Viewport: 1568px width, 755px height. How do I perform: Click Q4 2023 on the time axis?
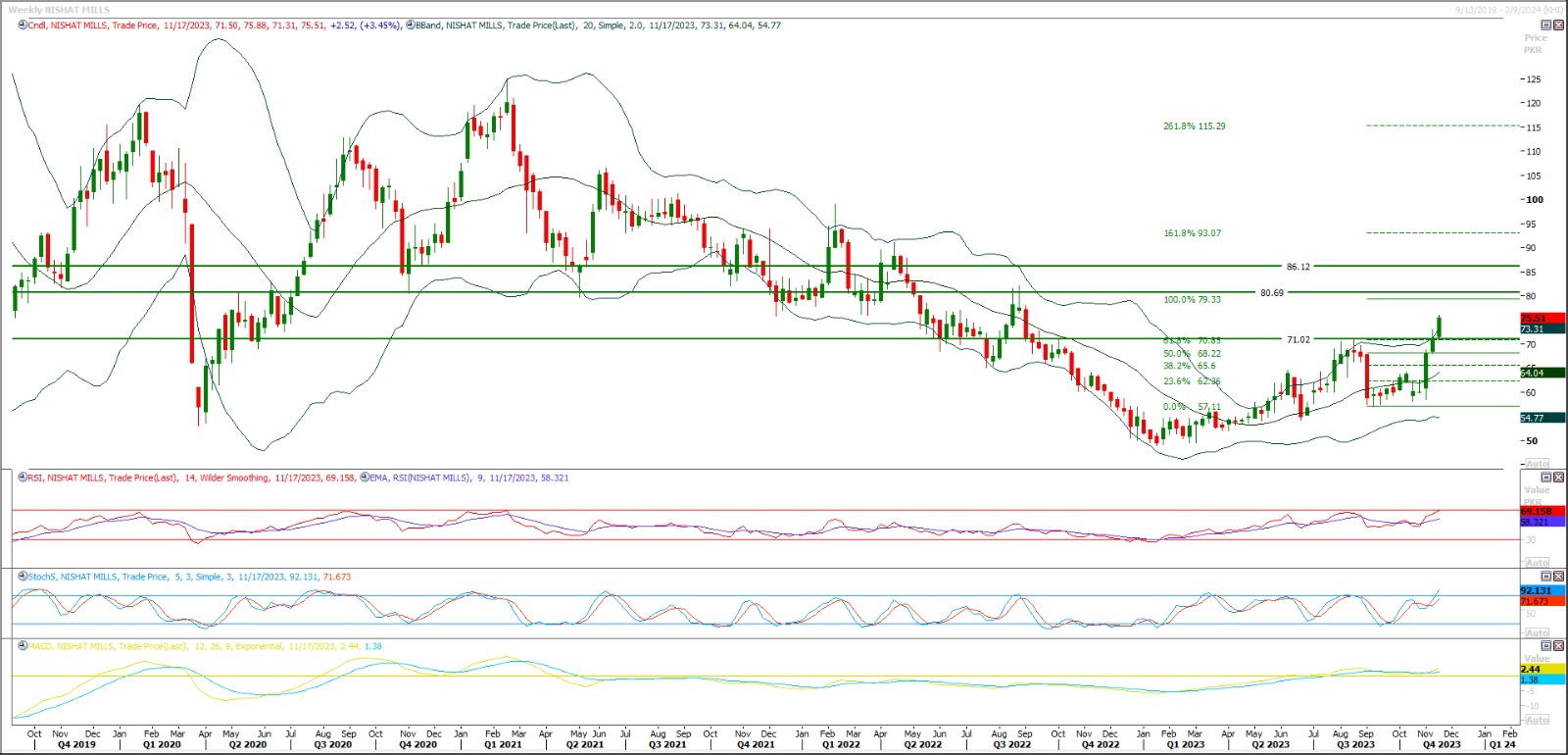[x=1441, y=745]
